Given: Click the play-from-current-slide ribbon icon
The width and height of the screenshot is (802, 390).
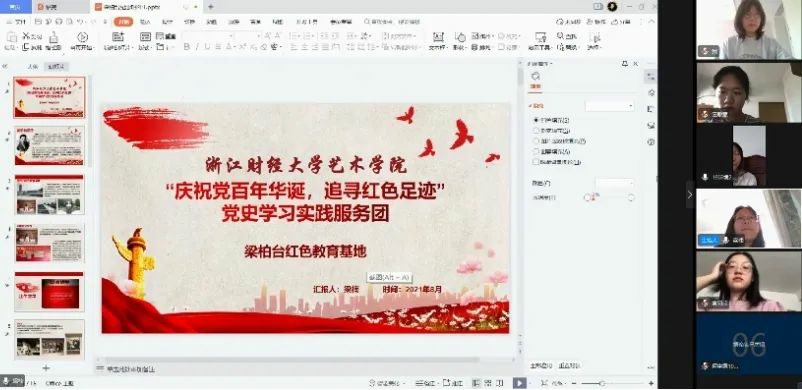Looking at the screenshot, I should point(82,37).
